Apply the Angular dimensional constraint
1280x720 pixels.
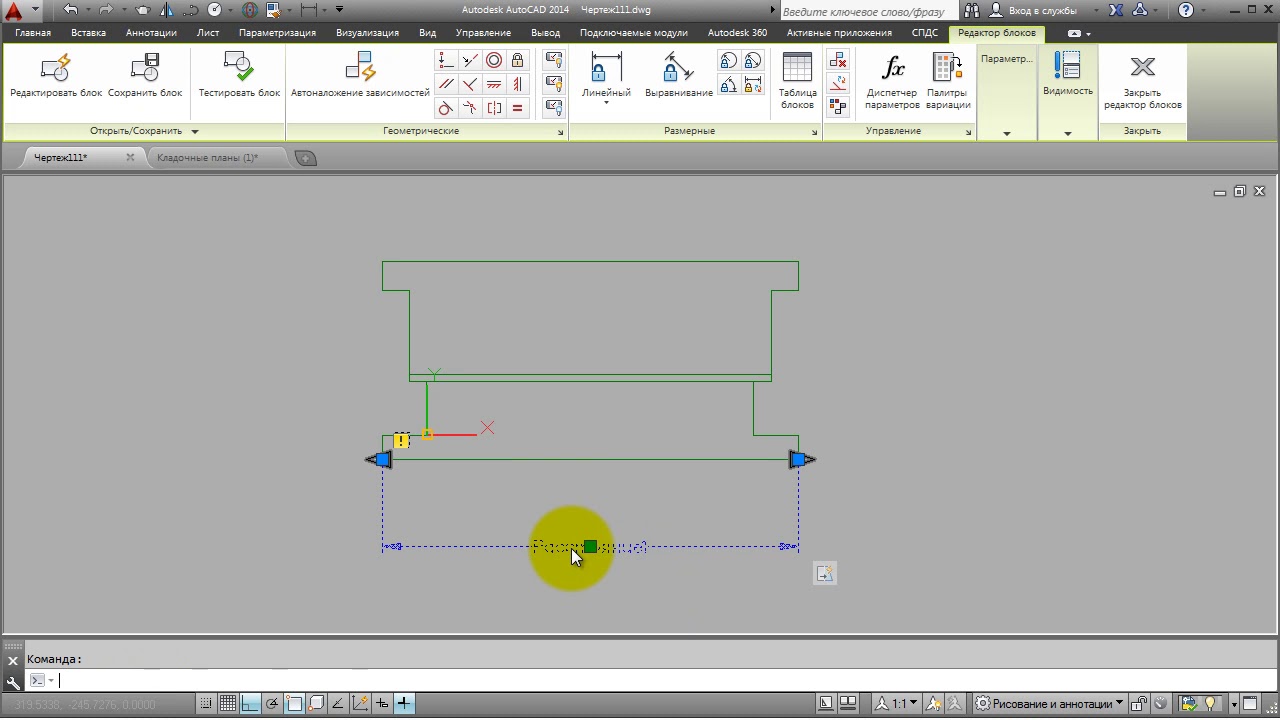point(728,85)
